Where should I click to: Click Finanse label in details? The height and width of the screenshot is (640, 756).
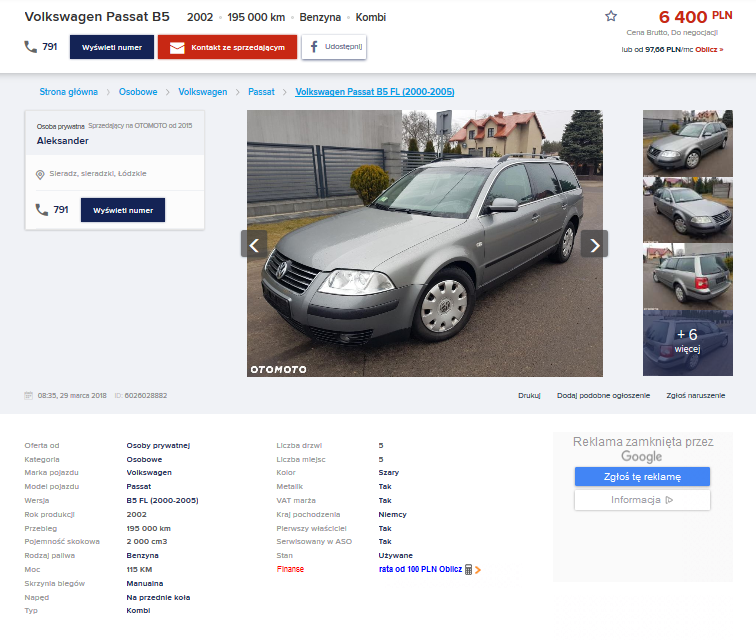[x=290, y=569]
